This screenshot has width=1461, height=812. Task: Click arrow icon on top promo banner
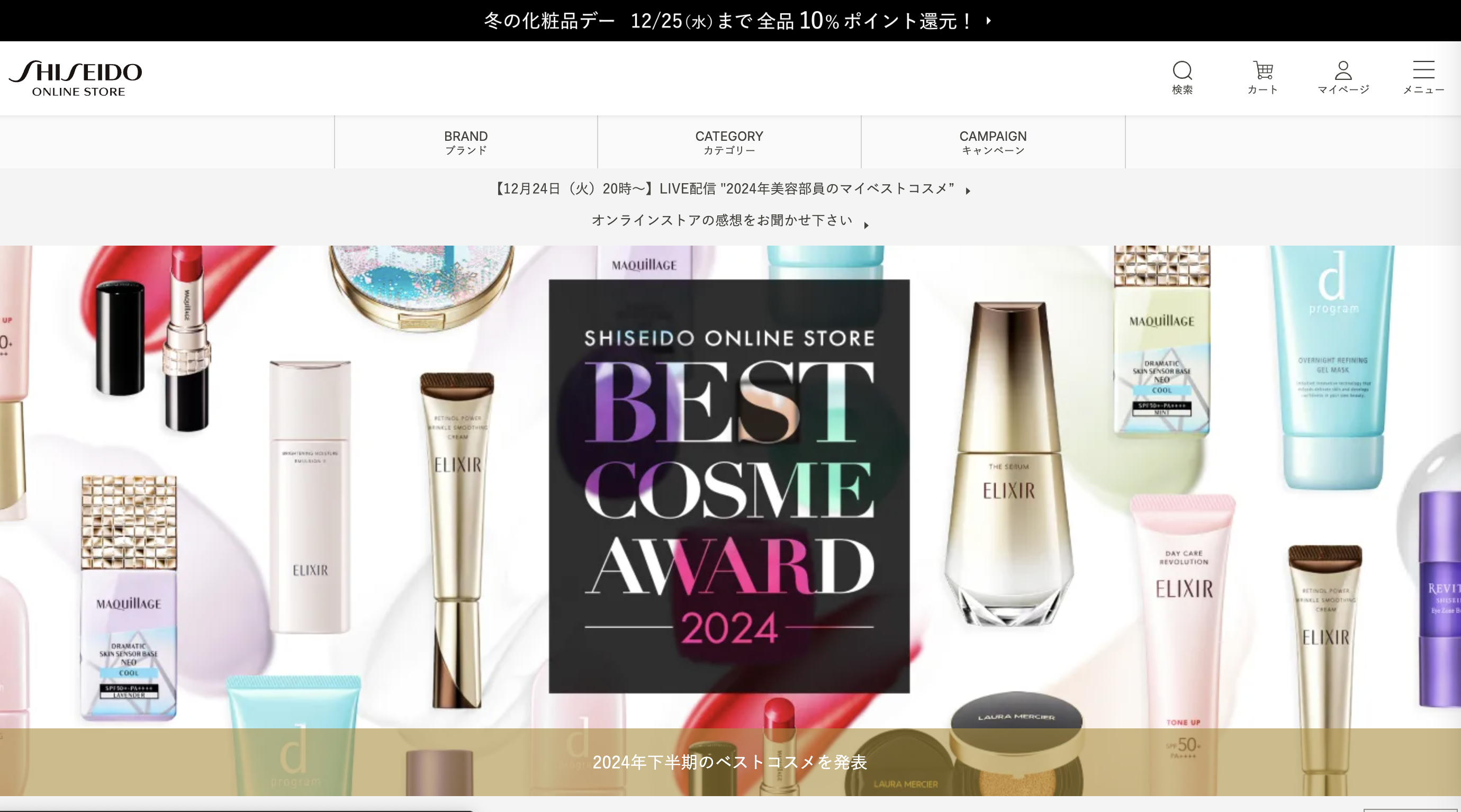click(989, 21)
